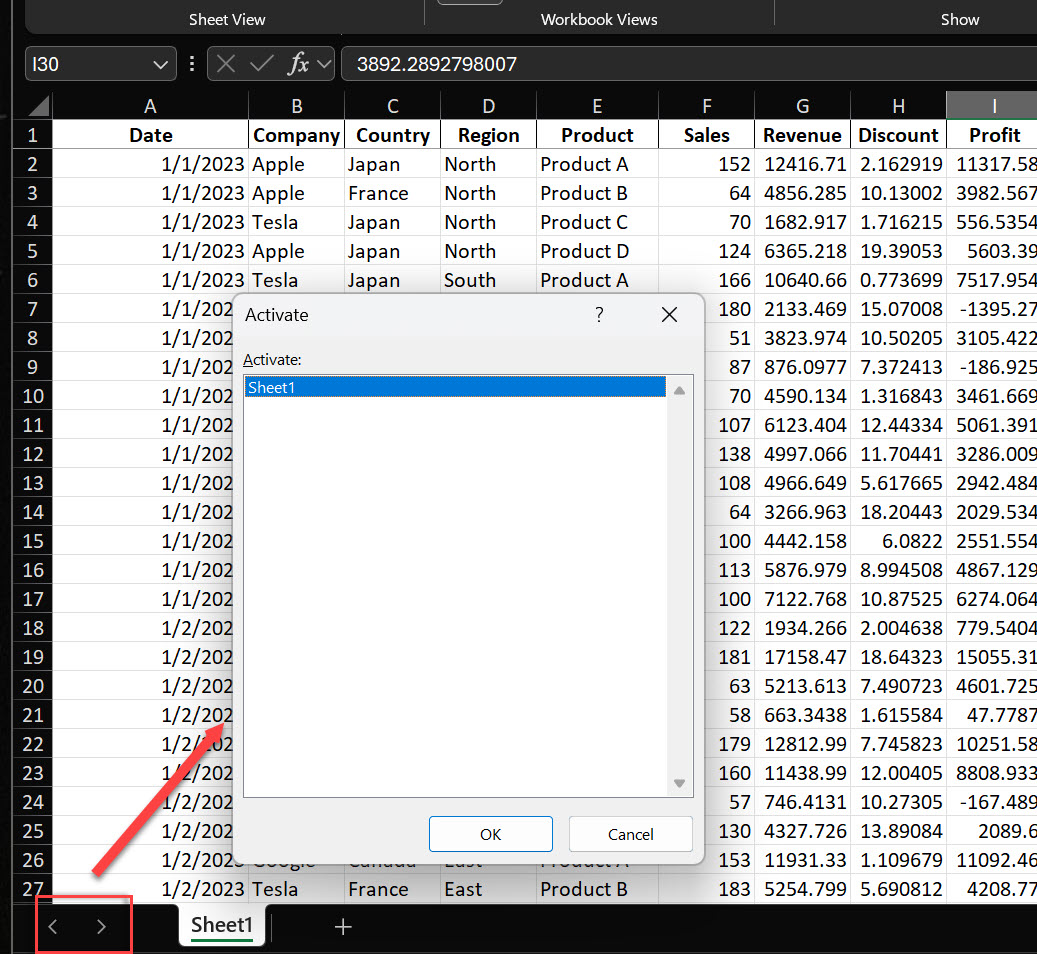Select cell I30 value in the formula bar
The width and height of the screenshot is (1037, 954).
pyautogui.click(x=437, y=63)
